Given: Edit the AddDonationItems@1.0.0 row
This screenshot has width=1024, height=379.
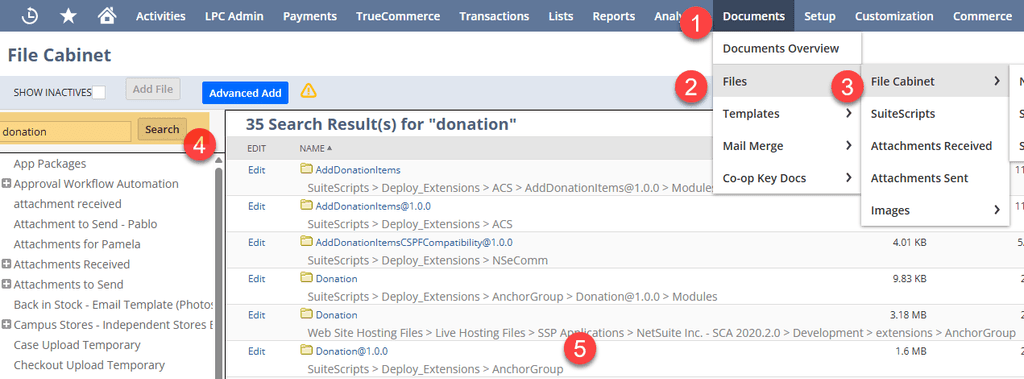Looking at the screenshot, I should (x=257, y=206).
